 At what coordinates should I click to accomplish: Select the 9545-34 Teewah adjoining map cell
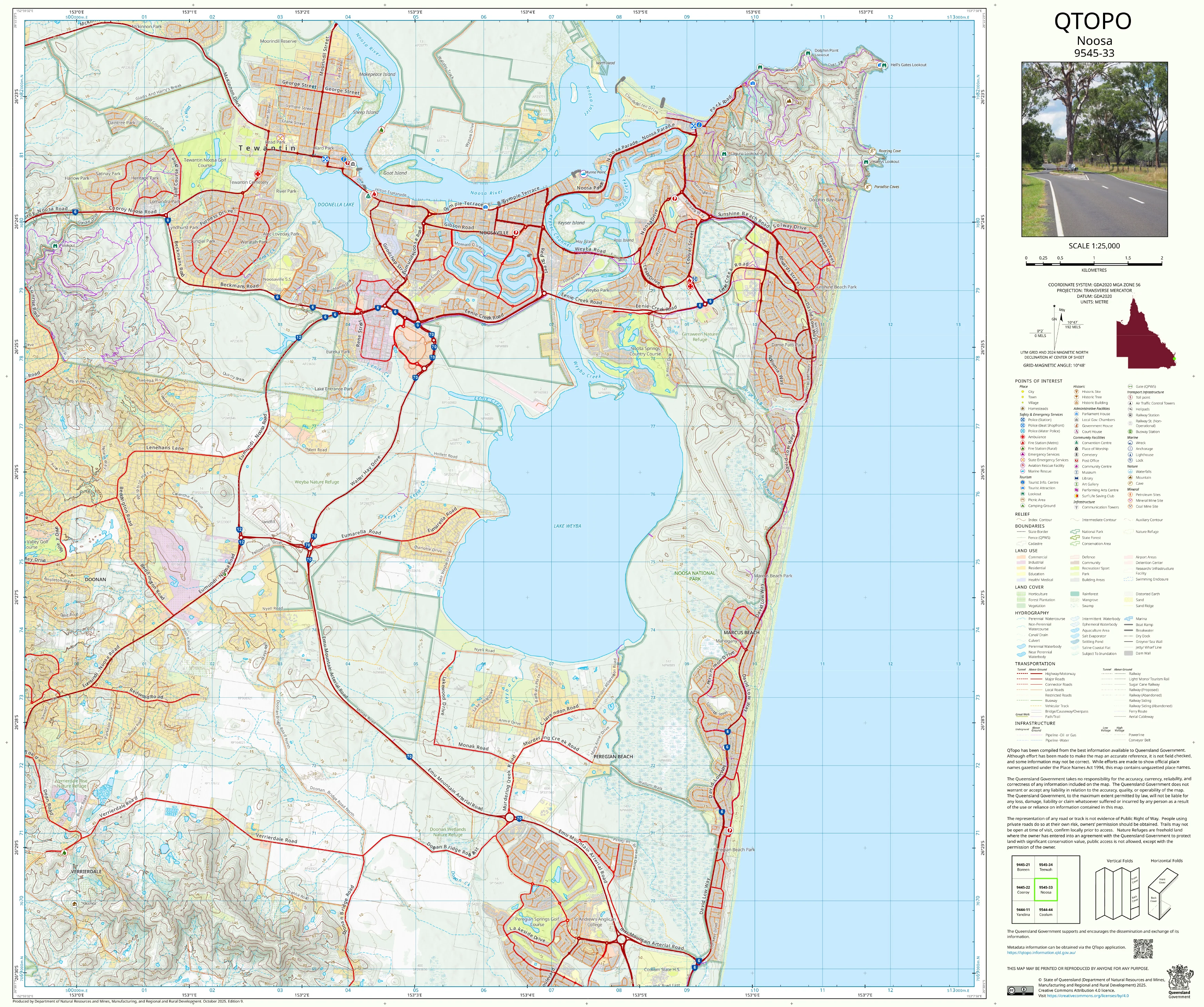[x=1046, y=867]
